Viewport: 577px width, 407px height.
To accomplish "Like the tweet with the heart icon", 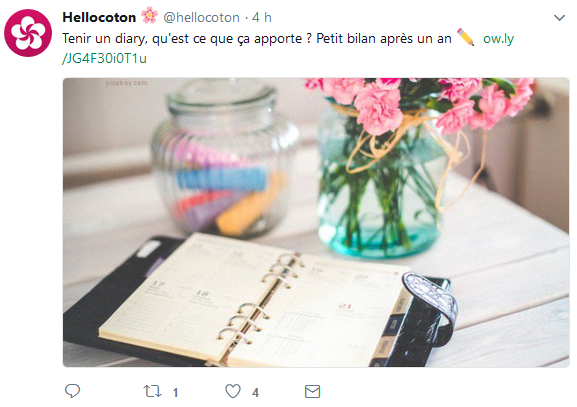I will point(233,391).
